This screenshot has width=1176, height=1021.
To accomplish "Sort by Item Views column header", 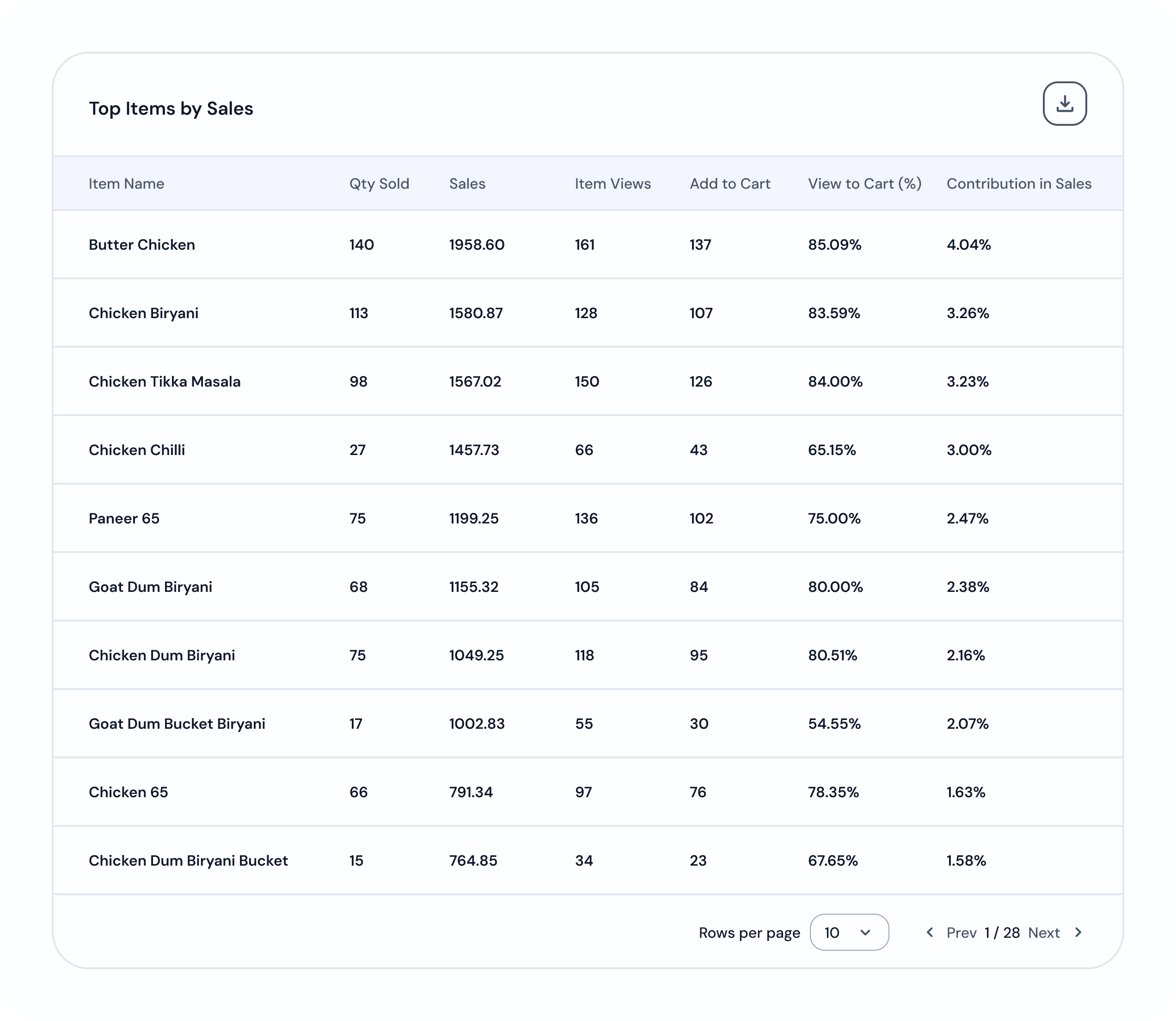I will pyautogui.click(x=612, y=184).
